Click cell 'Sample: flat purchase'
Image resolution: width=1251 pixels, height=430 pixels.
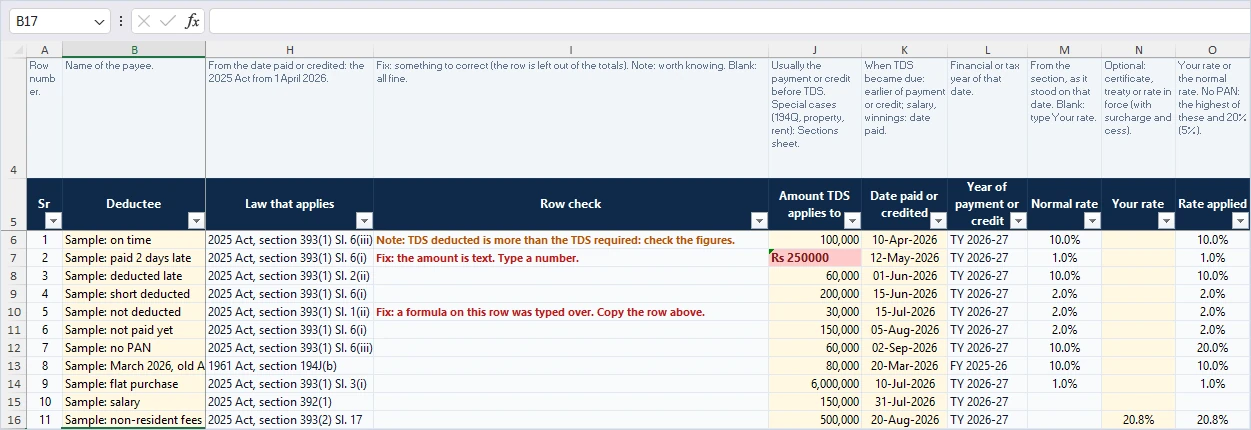coord(134,384)
